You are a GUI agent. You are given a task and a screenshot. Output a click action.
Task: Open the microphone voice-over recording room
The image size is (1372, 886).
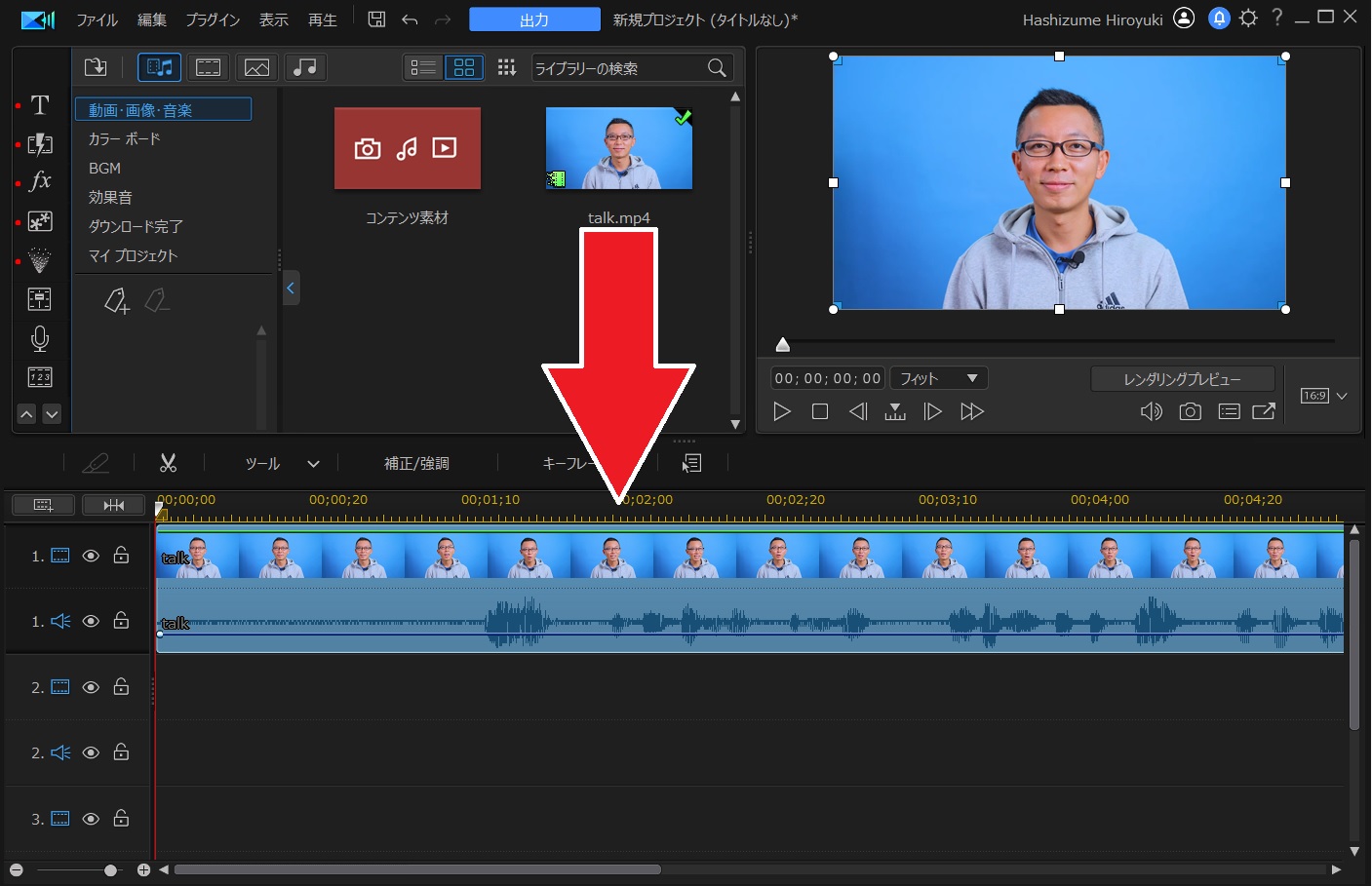click(40, 338)
